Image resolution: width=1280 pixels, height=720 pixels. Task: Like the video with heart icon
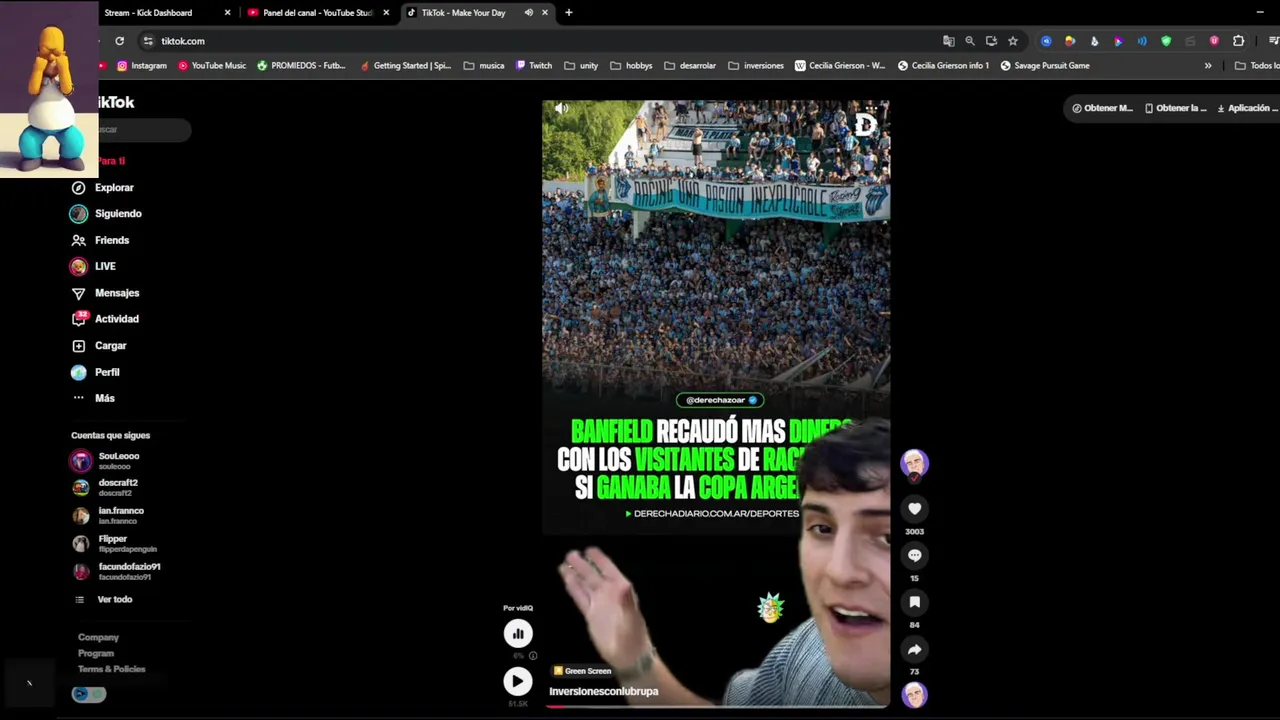[914, 509]
